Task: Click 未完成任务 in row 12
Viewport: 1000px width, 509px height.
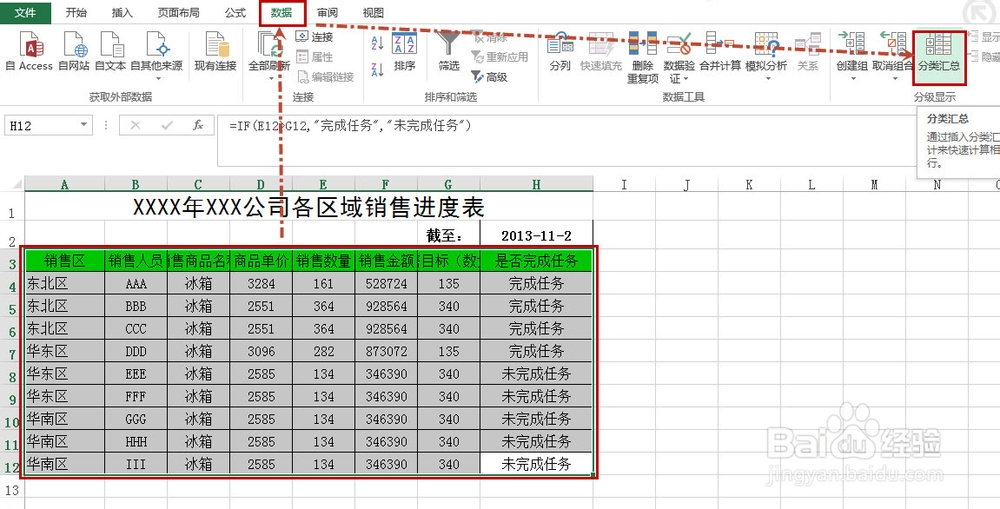Action: [x=536, y=464]
